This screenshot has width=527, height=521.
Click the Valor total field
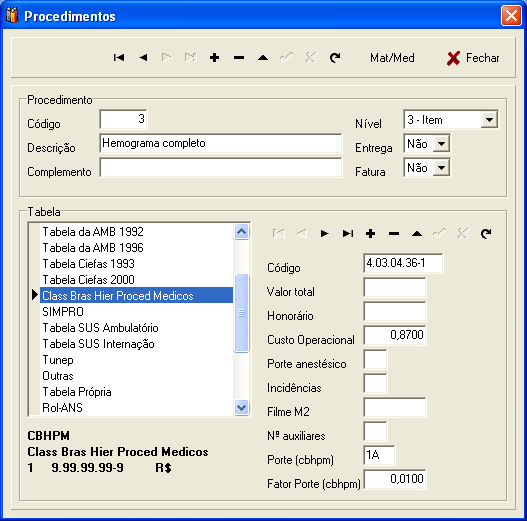coord(395,287)
